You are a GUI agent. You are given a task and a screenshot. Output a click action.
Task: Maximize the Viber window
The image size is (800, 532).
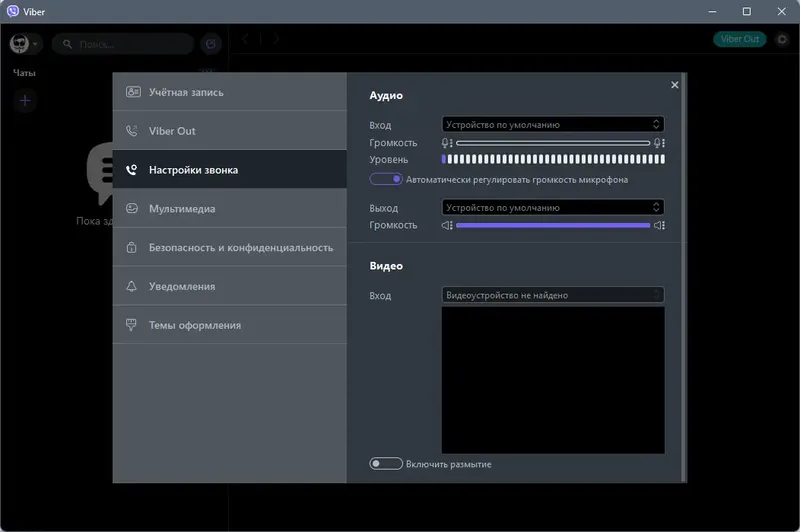click(746, 11)
